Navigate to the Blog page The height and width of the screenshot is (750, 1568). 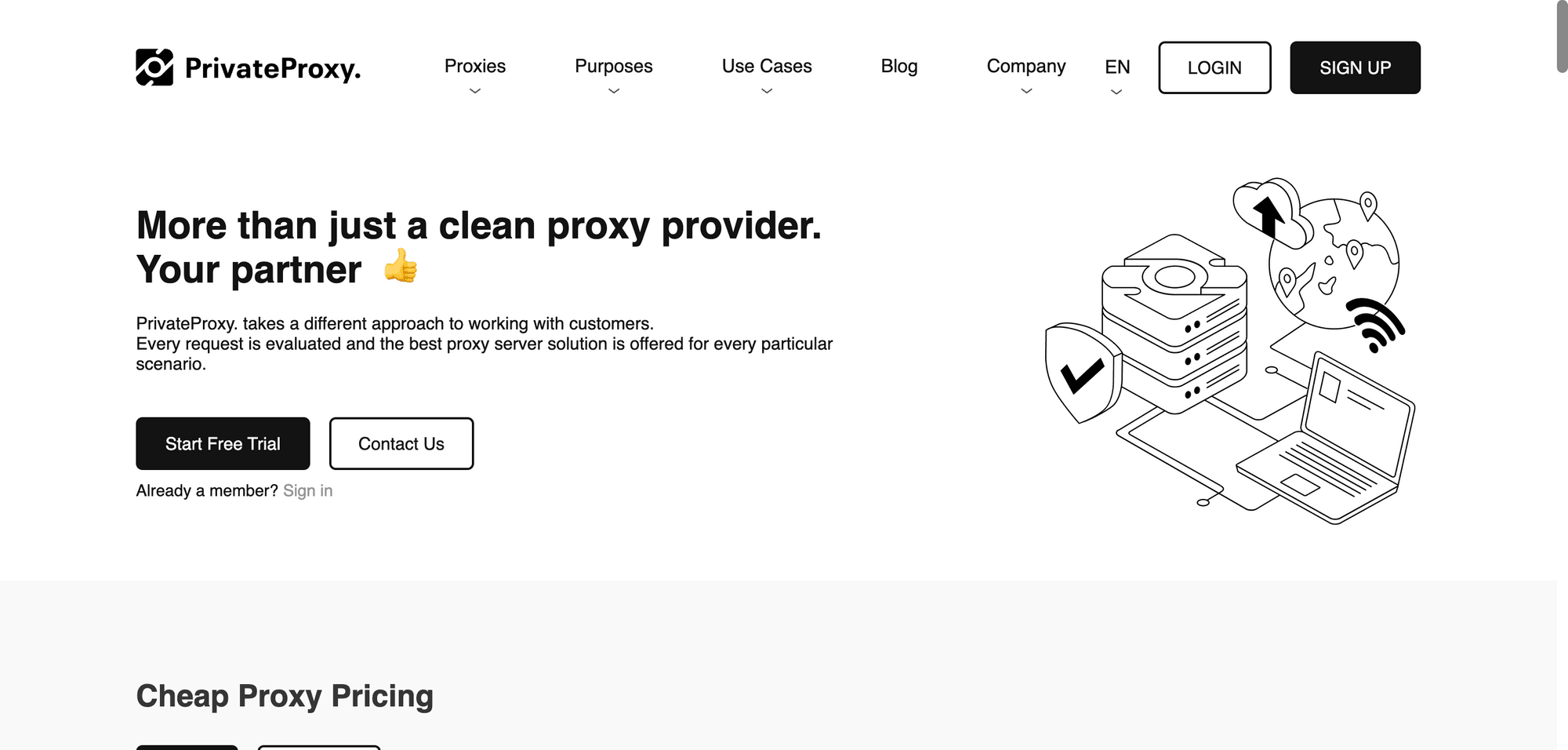pyautogui.click(x=899, y=67)
